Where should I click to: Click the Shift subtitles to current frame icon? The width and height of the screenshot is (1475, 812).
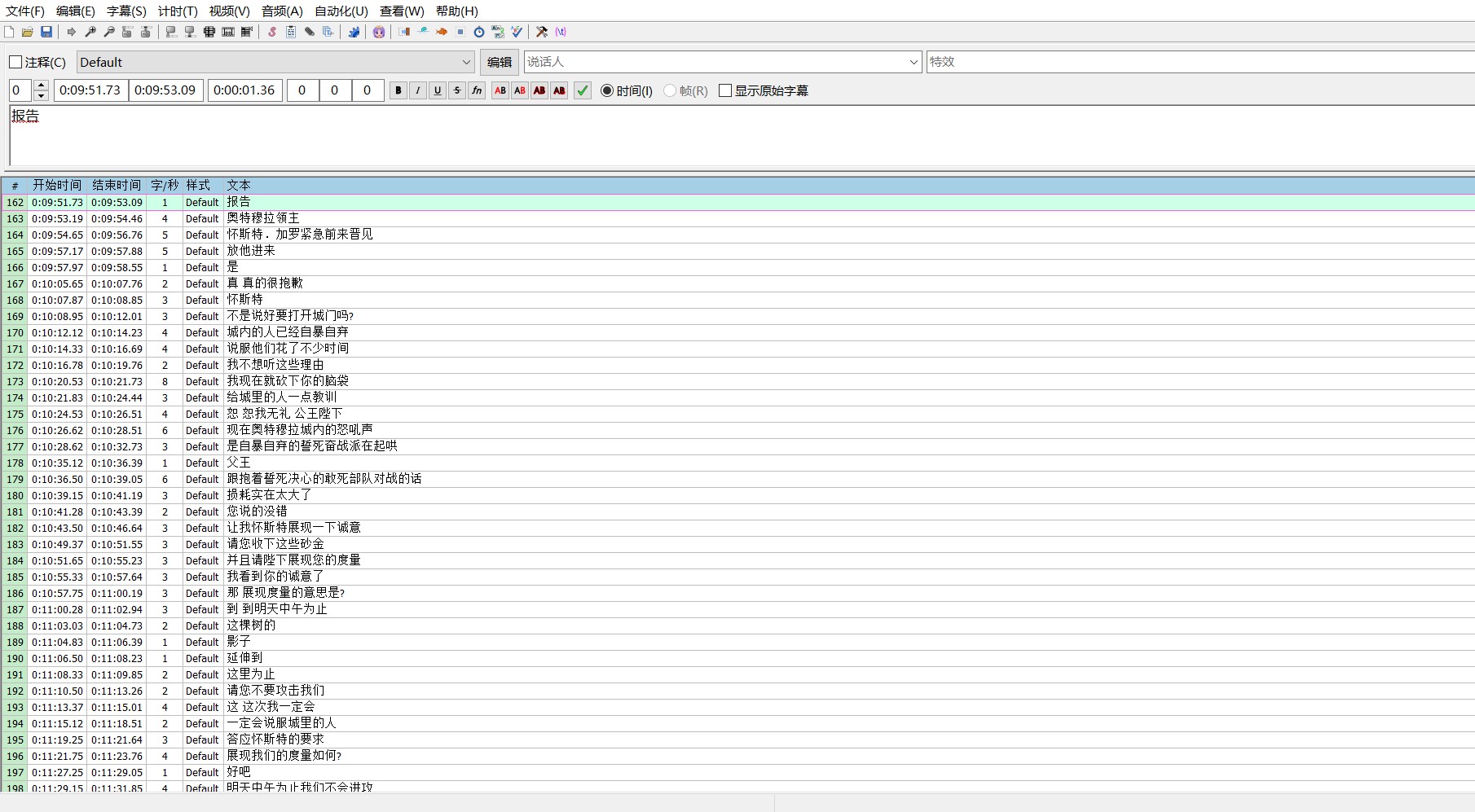[x=247, y=32]
